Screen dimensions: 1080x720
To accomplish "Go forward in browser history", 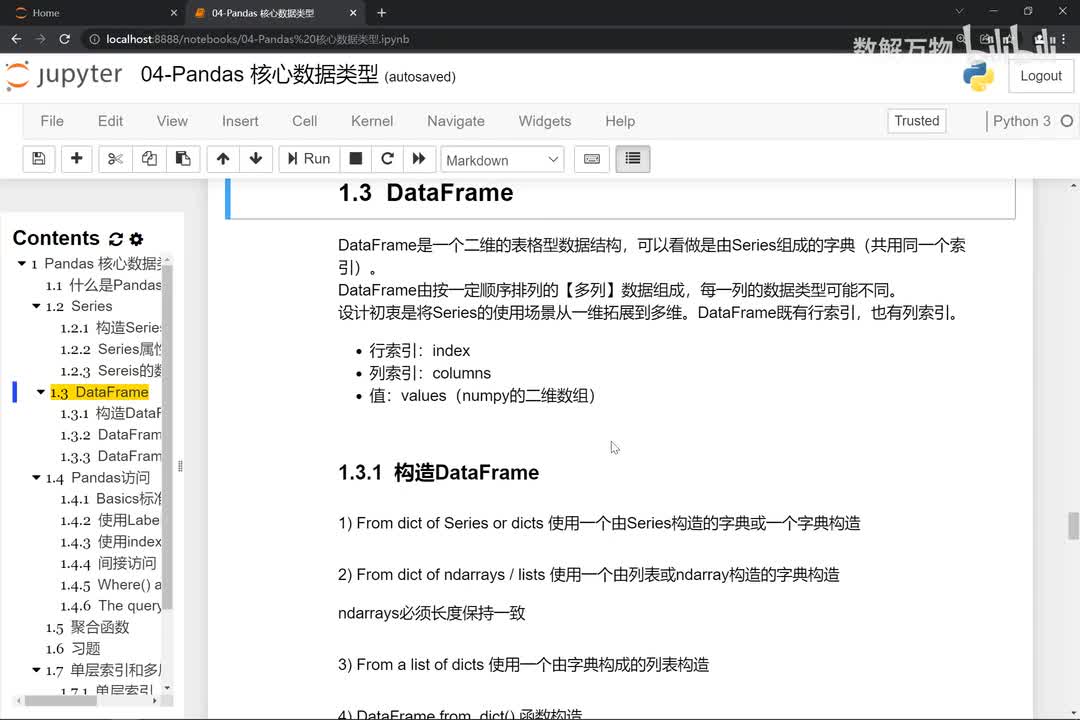I will pos(40,39).
